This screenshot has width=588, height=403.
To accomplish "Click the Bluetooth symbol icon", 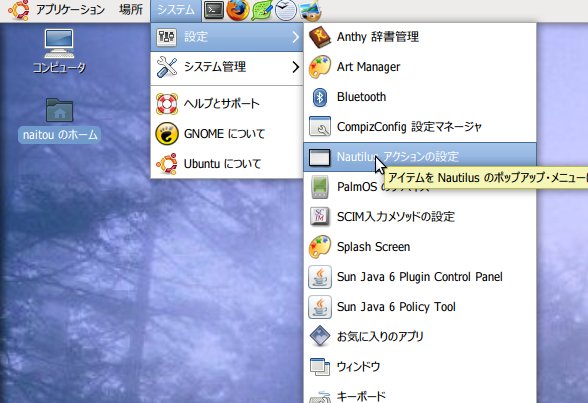I will tap(320, 97).
